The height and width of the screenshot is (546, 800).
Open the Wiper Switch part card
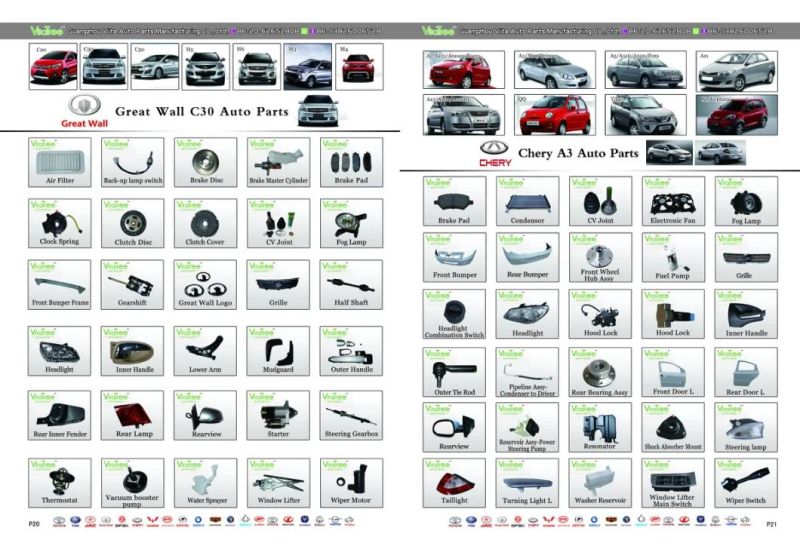[x=746, y=482]
